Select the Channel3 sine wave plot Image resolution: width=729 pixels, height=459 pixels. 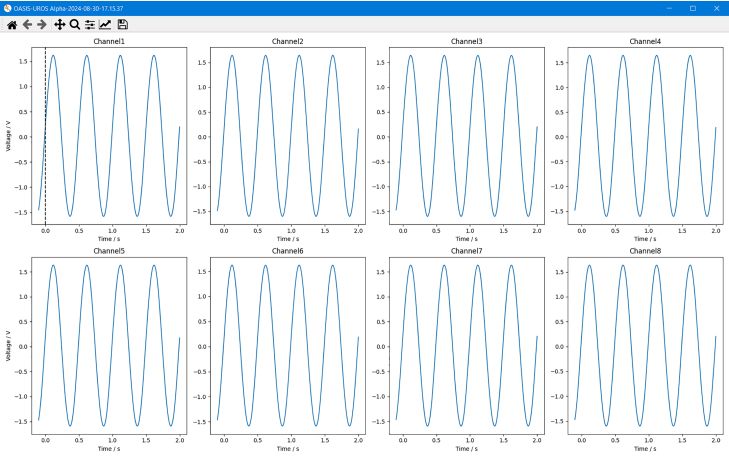click(466, 136)
